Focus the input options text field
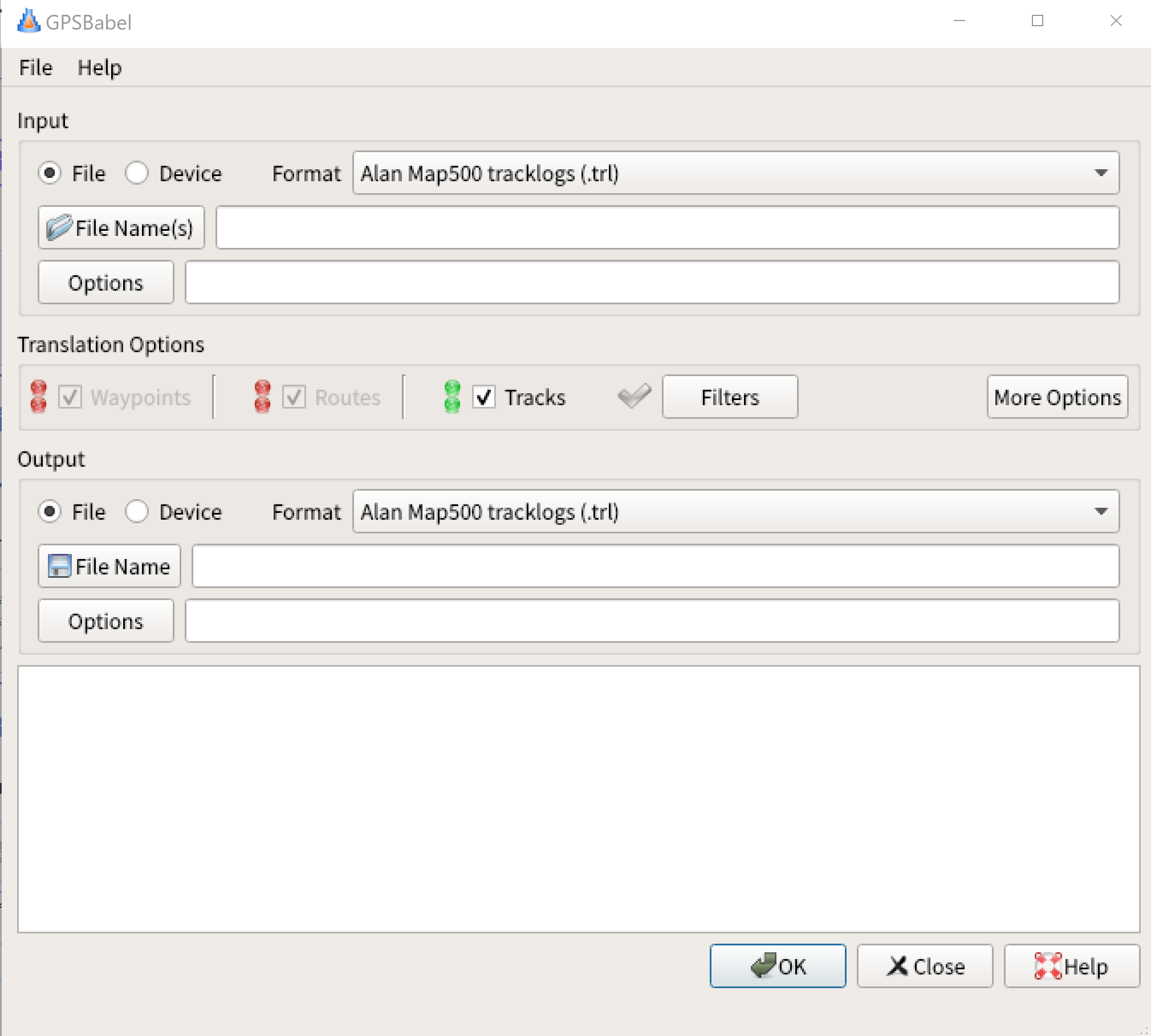 pos(652,283)
